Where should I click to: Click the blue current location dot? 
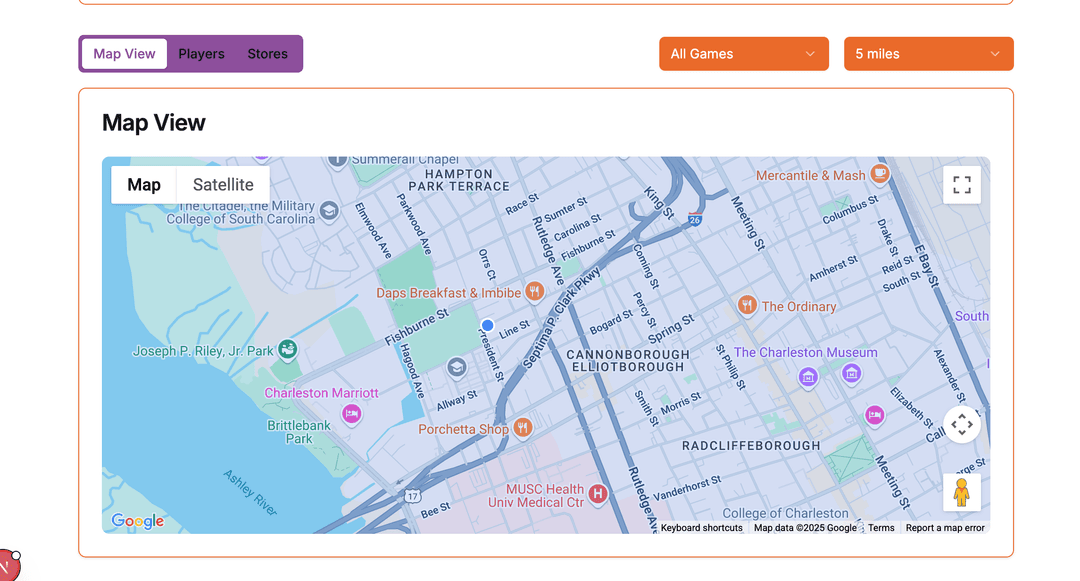tap(488, 325)
